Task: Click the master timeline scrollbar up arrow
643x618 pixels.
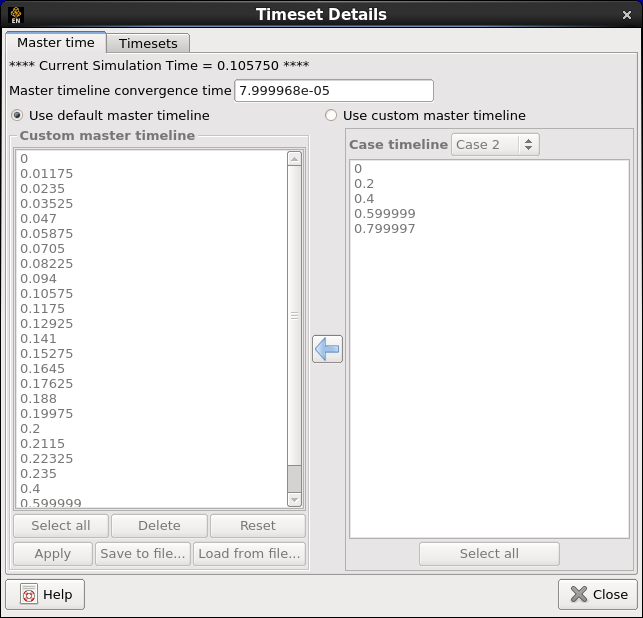Action: pos(294,159)
